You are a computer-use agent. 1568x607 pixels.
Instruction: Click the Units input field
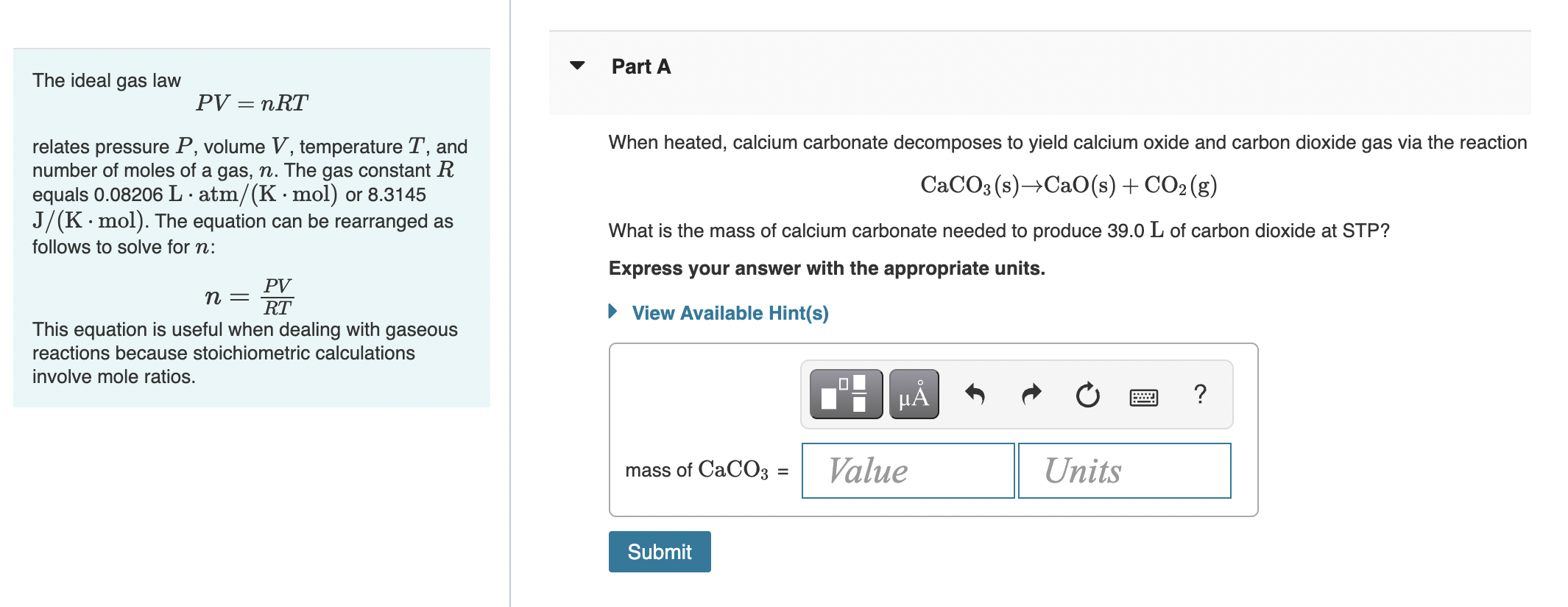(x=1124, y=471)
